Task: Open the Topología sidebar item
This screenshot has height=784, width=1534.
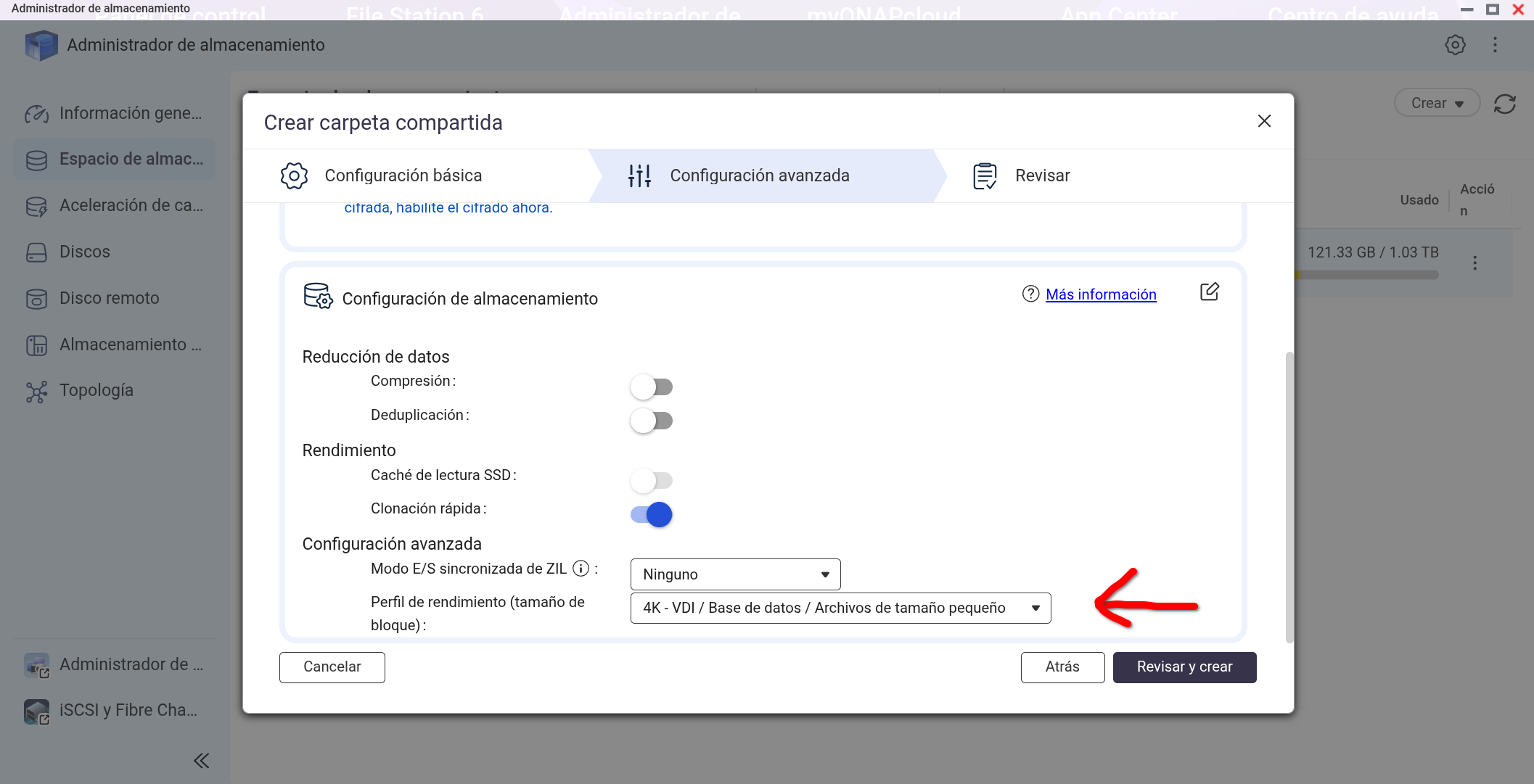Action: click(96, 391)
